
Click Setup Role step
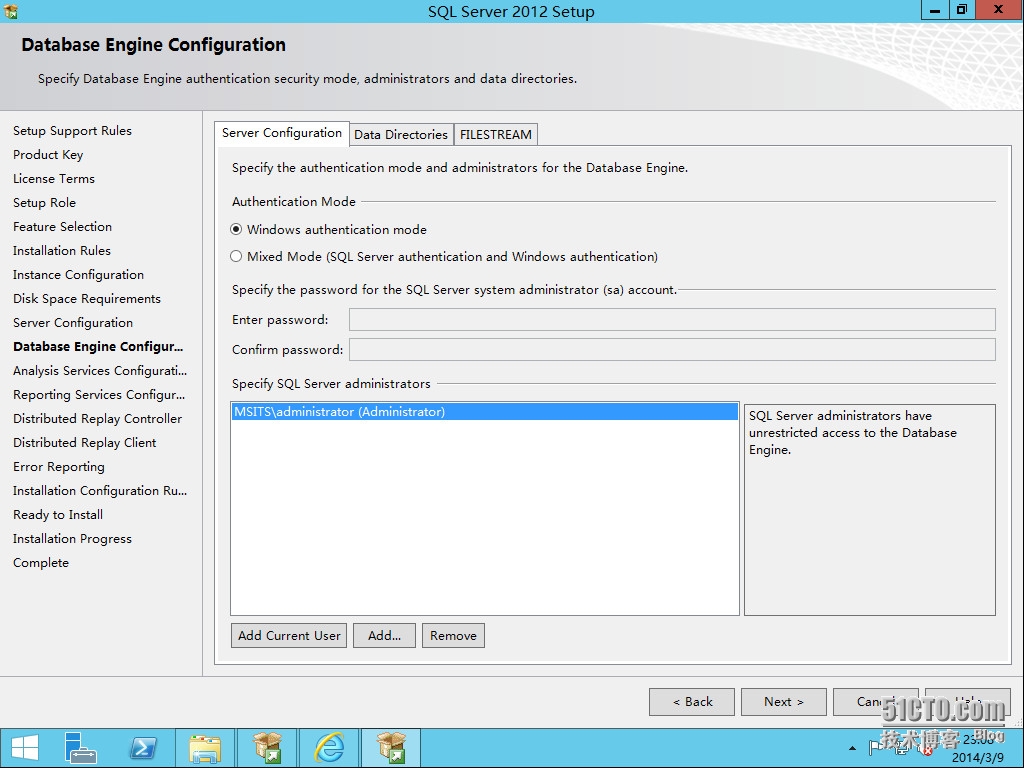(x=44, y=202)
